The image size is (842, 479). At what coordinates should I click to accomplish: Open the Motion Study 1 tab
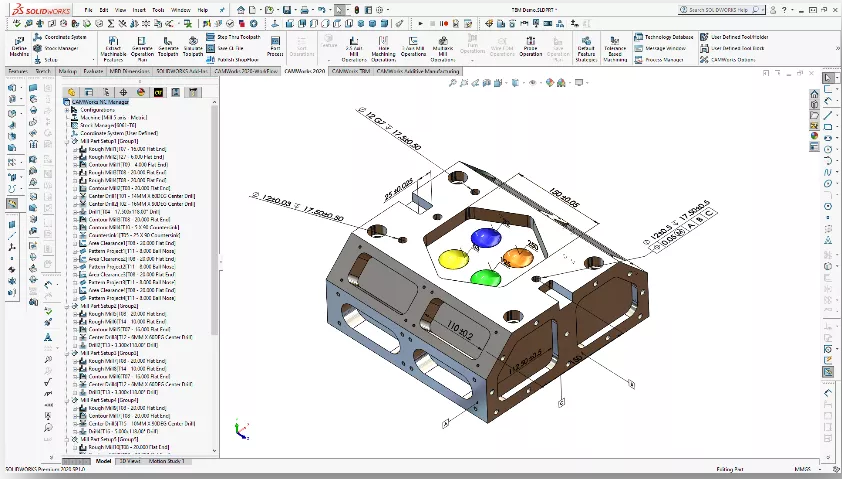[x=166, y=461]
